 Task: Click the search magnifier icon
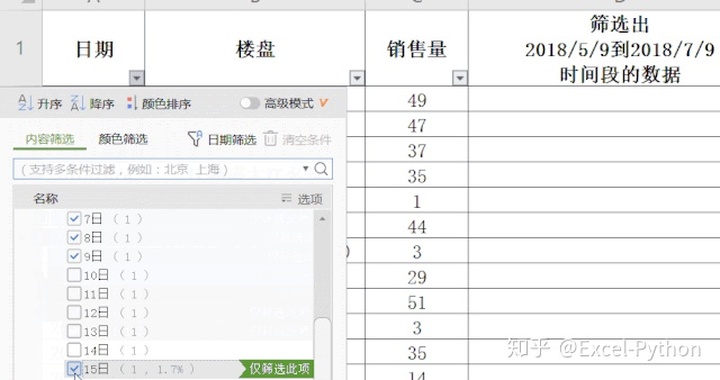pyautogui.click(x=321, y=169)
